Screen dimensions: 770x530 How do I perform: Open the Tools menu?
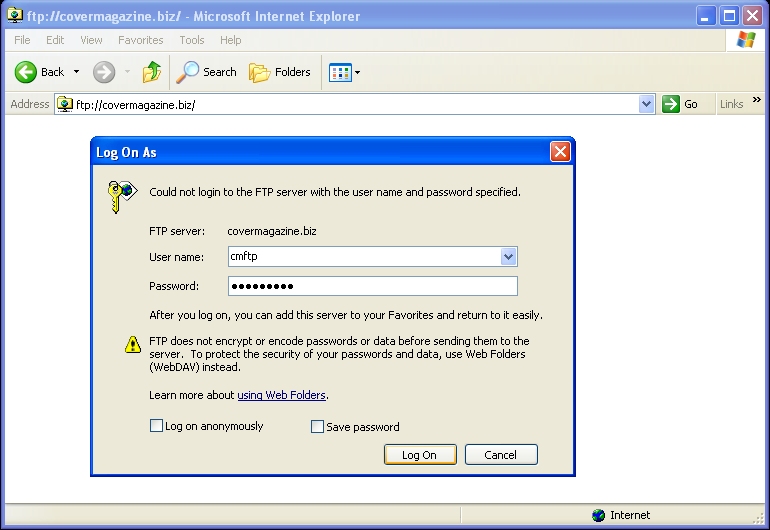(x=192, y=40)
